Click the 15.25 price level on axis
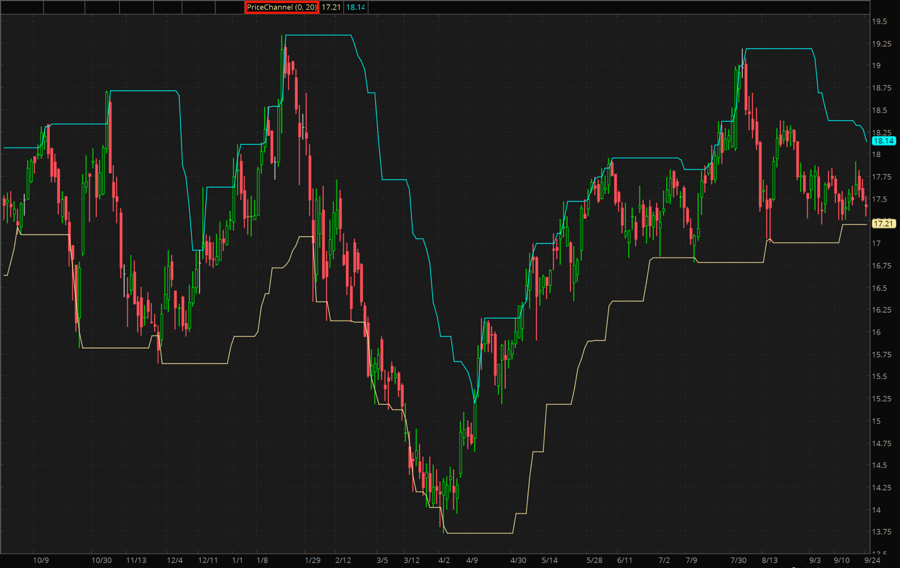 tap(883, 399)
